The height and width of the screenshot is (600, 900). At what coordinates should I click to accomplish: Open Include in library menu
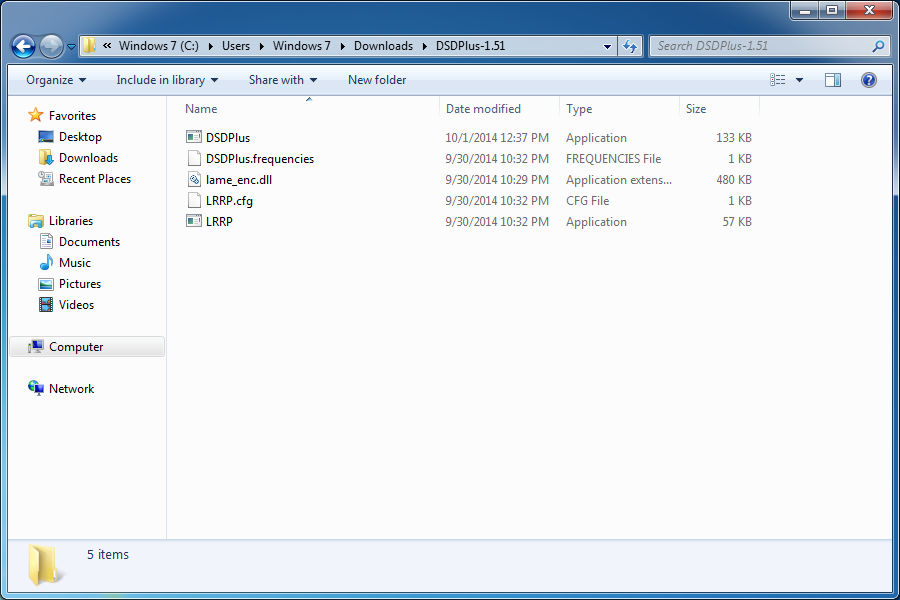pos(167,80)
